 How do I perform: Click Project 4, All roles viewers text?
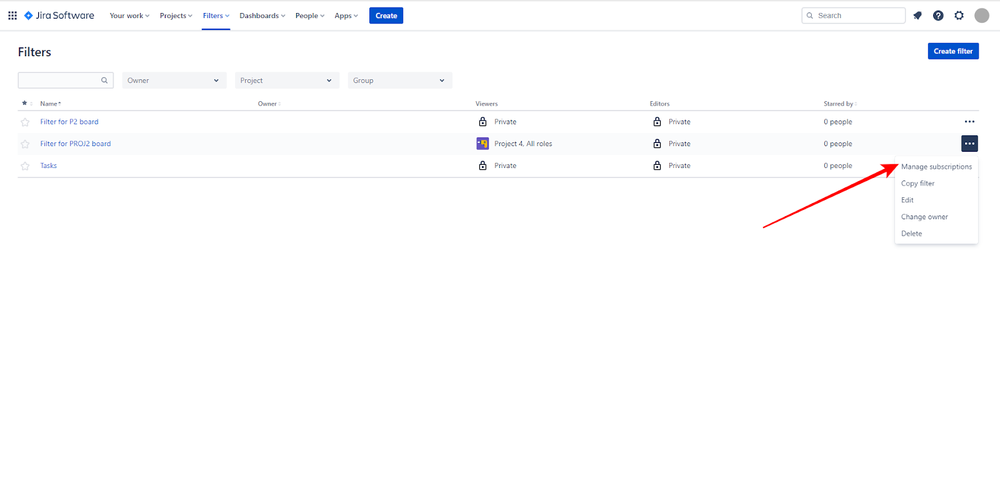523,144
